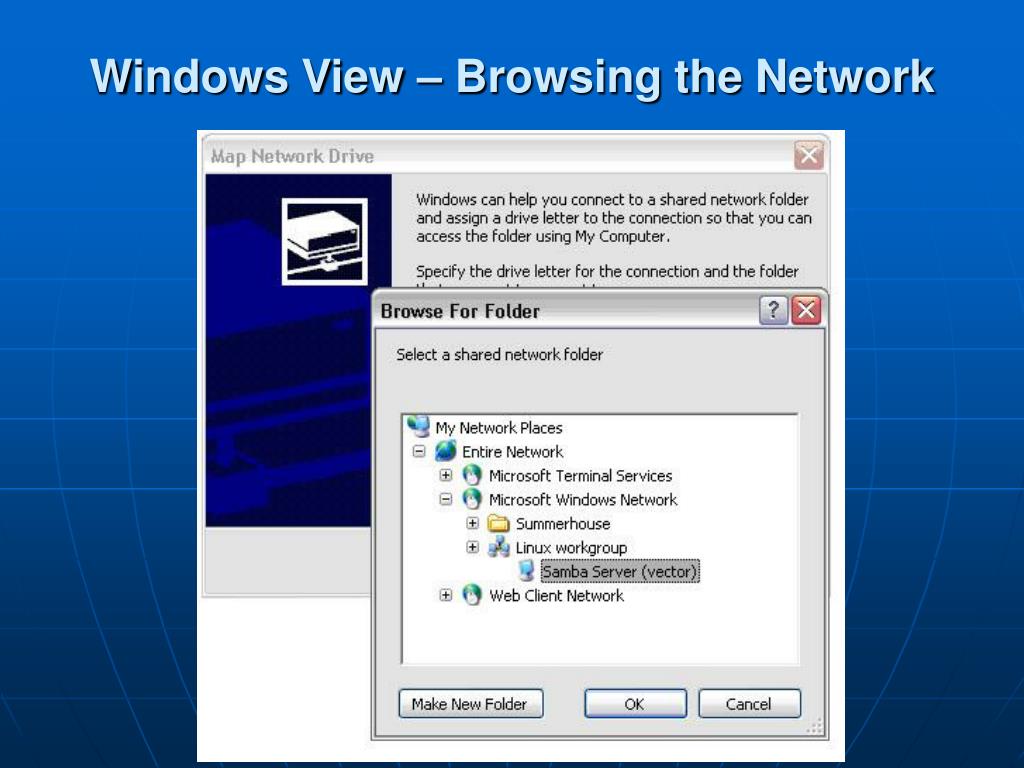This screenshot has width=1024, height=768.
Task: Select Microsoft Windows Network label
Action: [583, 500]
